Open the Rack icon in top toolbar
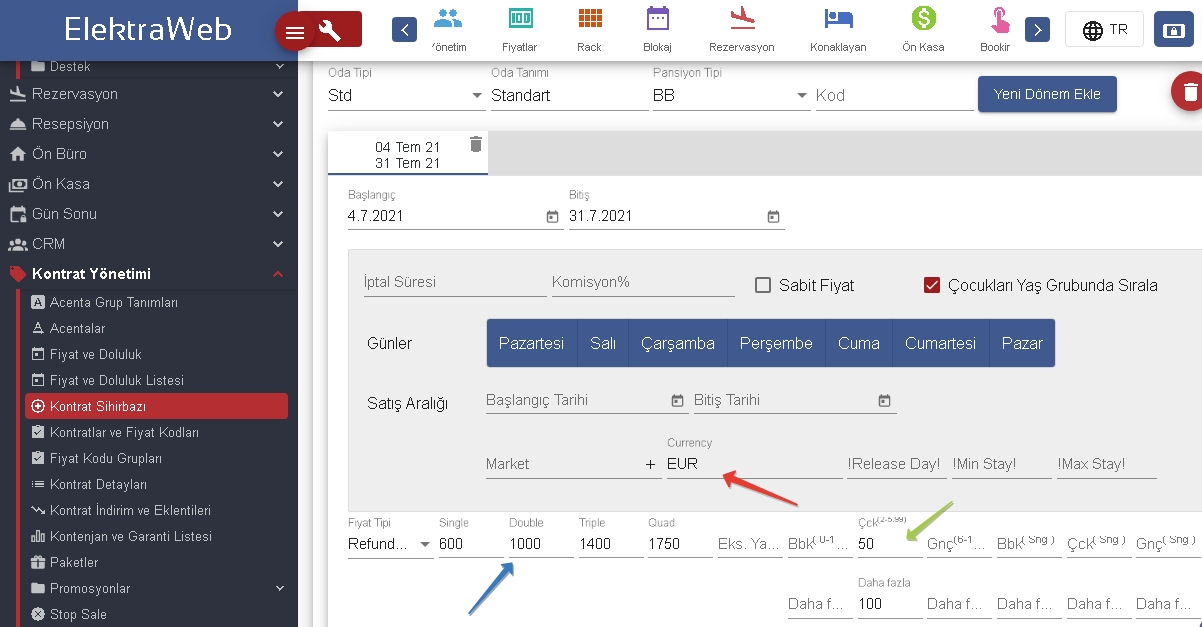The image size is (1202, 627). tap(589, 19)
